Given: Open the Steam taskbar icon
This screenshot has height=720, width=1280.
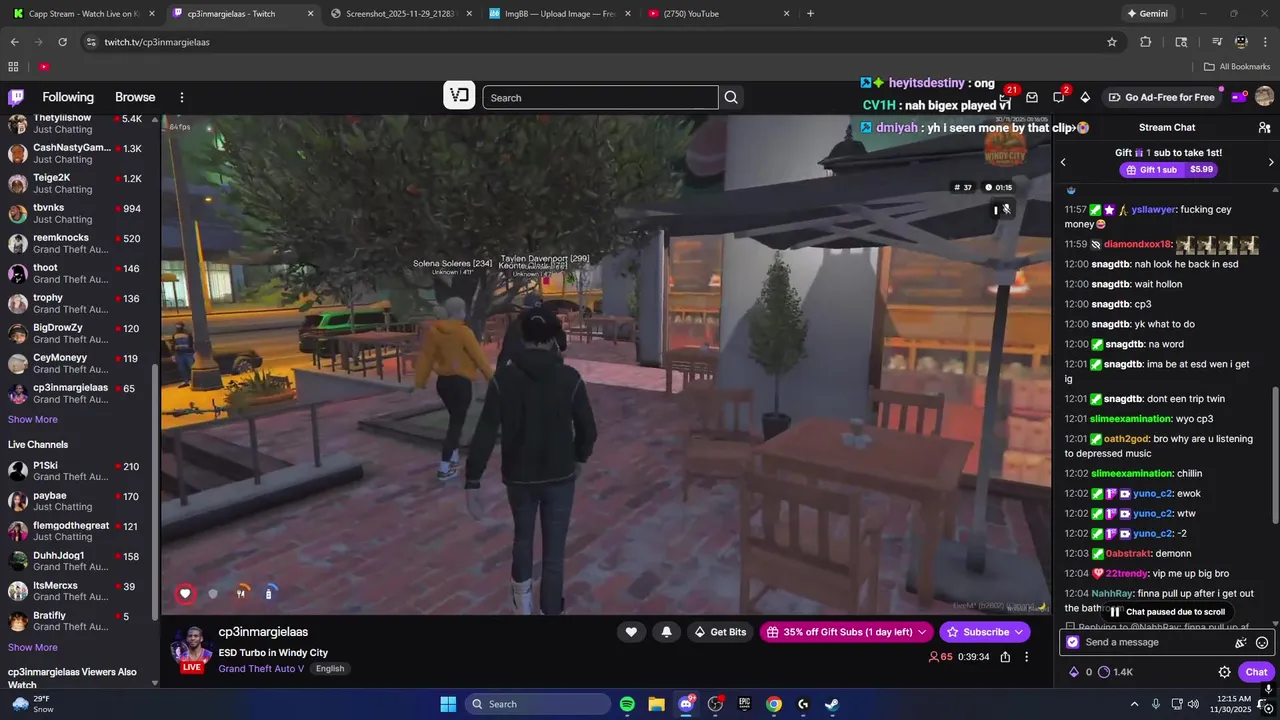Looking at the screenshot, I should pyautogui.click(x=832, y=704).
